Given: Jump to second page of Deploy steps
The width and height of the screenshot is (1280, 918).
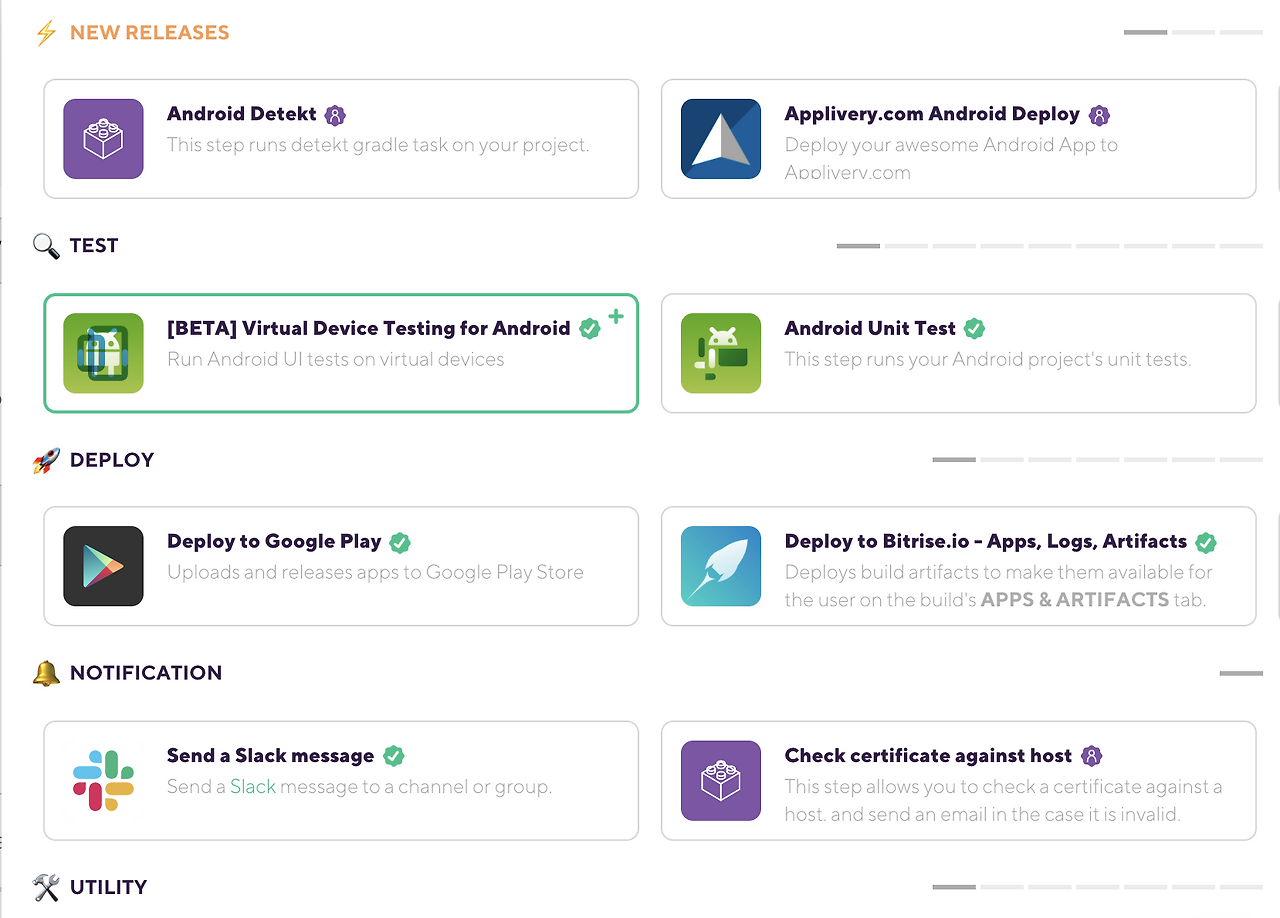Looking at the screenshot, I should point(1002,460).
